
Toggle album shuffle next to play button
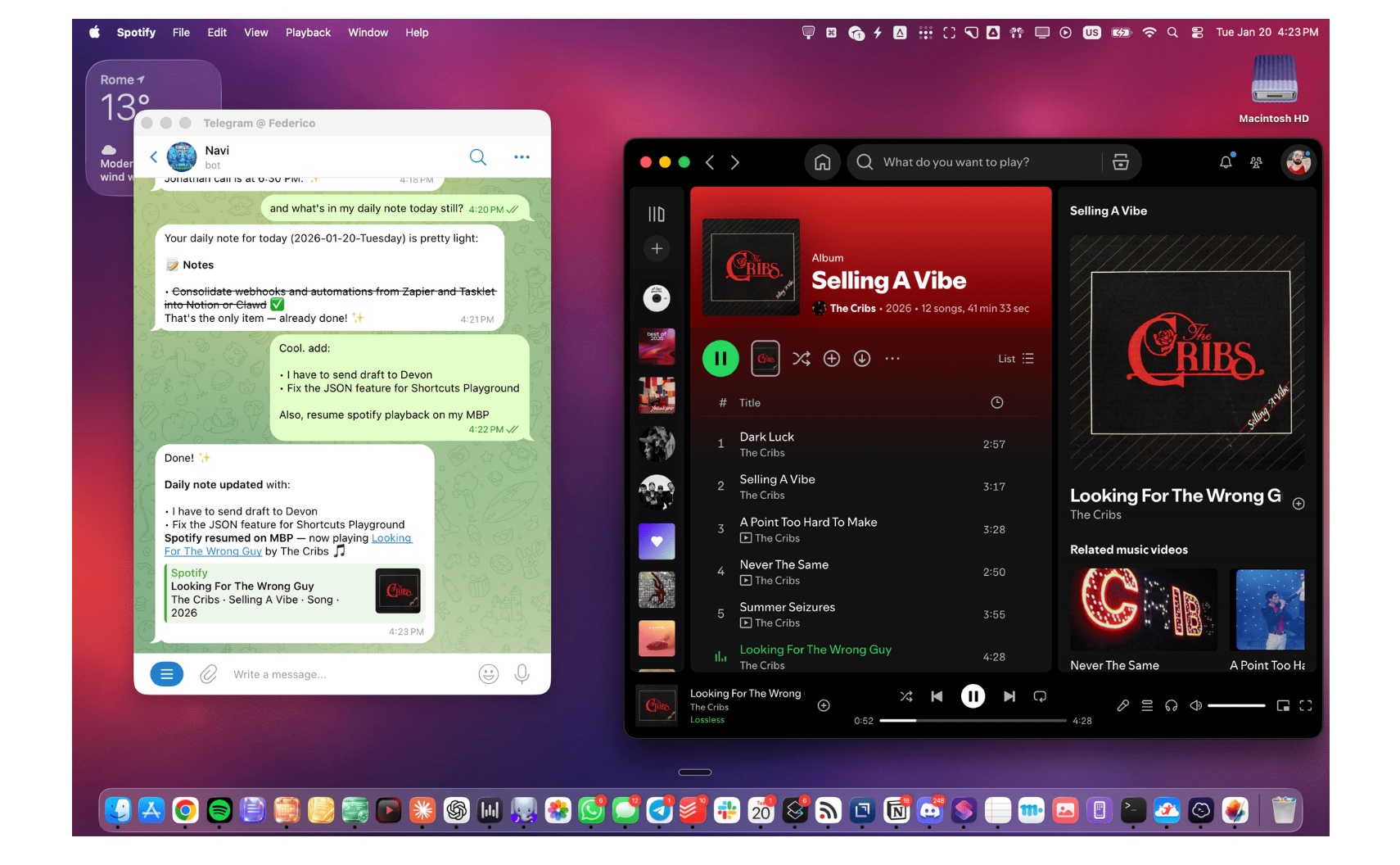coord(802,359)
